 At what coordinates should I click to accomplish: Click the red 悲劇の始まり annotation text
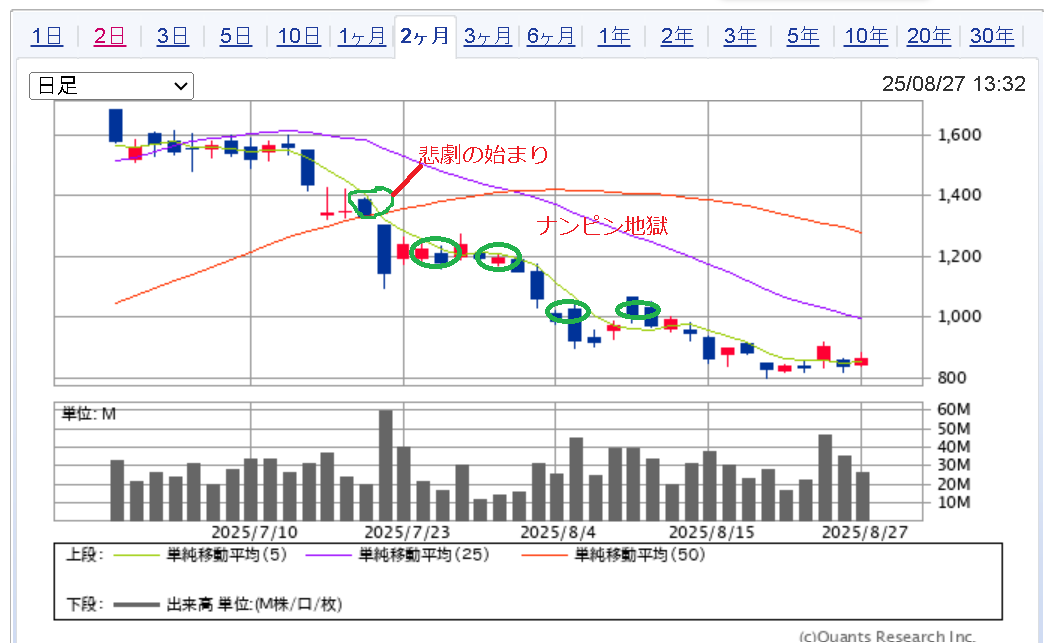tap(483, 155)
